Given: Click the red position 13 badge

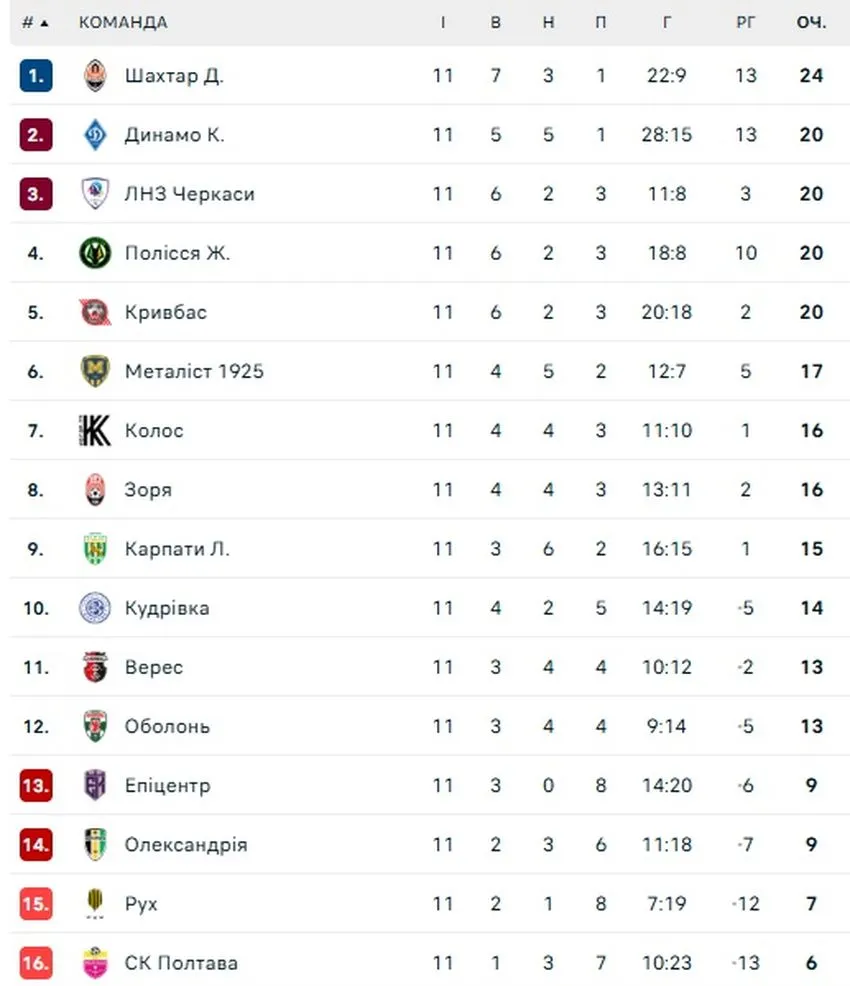Looking at the screenshot, I should tap(35, 786).
